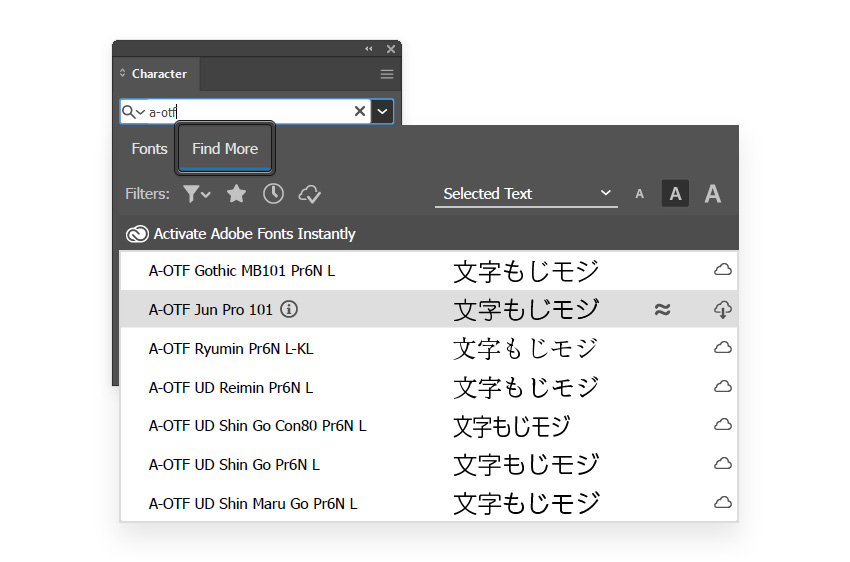Open the font search options magnifier dropdown

(x=133, y=112)
